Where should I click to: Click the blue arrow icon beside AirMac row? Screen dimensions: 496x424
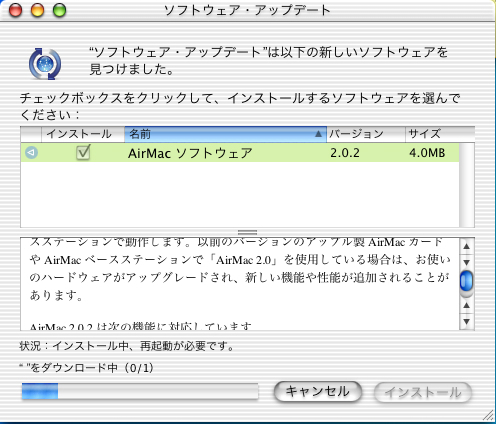tap(31, 153)
